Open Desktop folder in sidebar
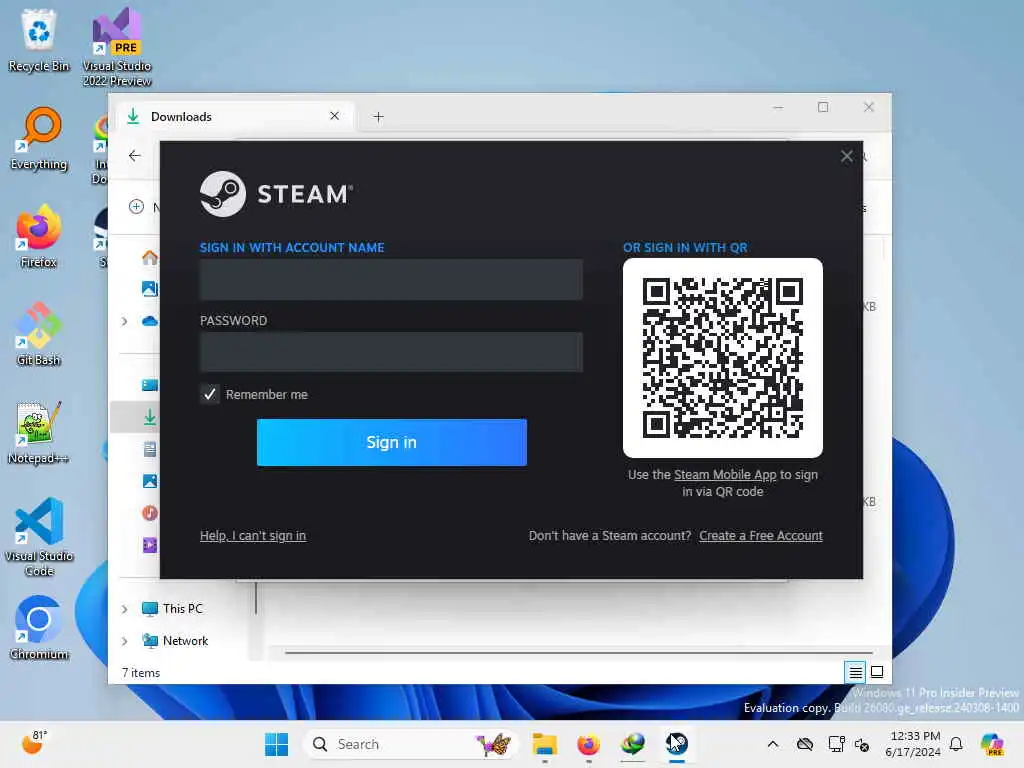Screen dimensions: 1024x768 point(150,385)
